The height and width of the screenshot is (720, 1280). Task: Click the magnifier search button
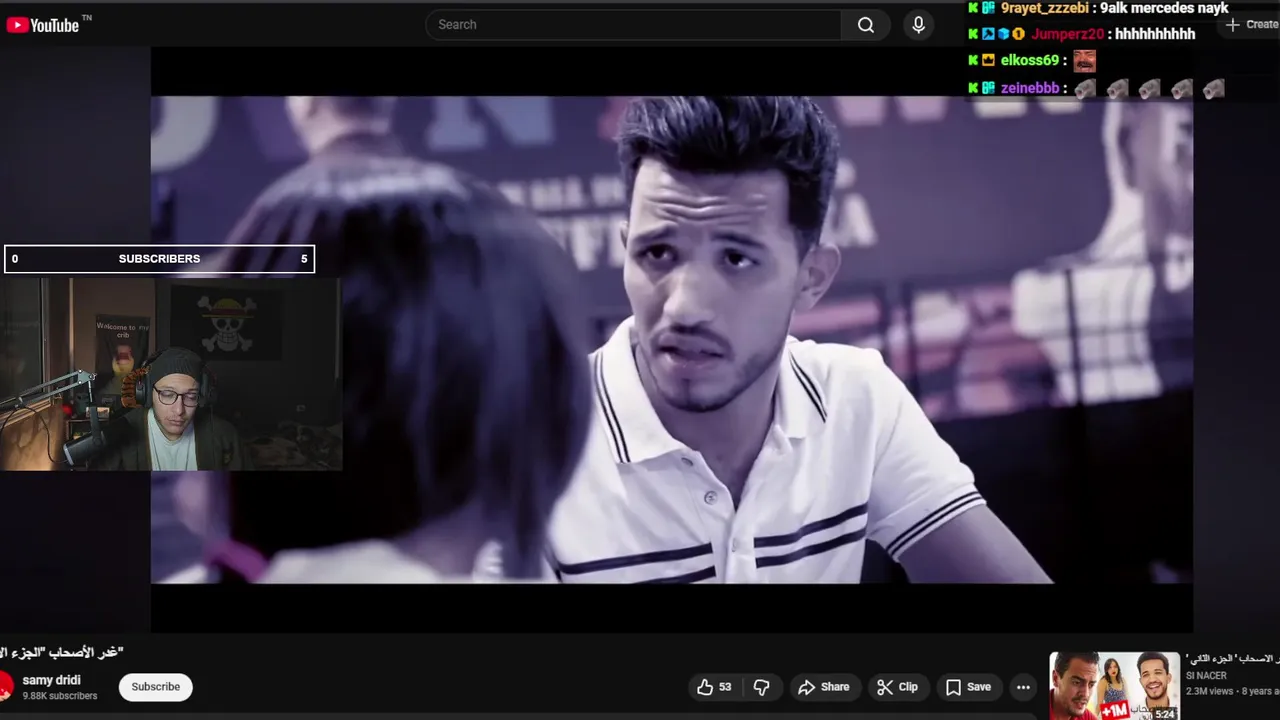[866, 25]
